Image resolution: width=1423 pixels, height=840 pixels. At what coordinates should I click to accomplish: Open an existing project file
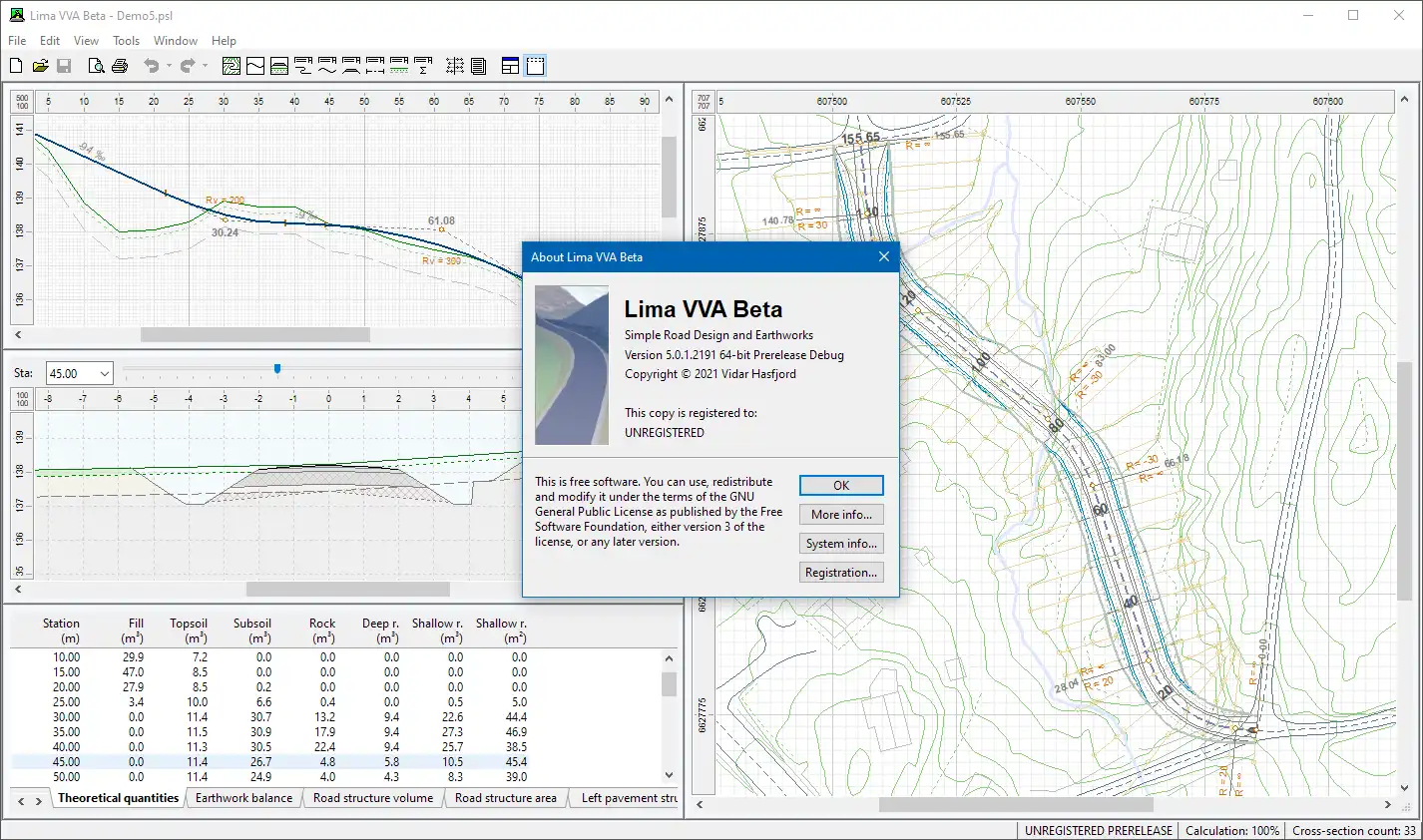pos(40,65)
